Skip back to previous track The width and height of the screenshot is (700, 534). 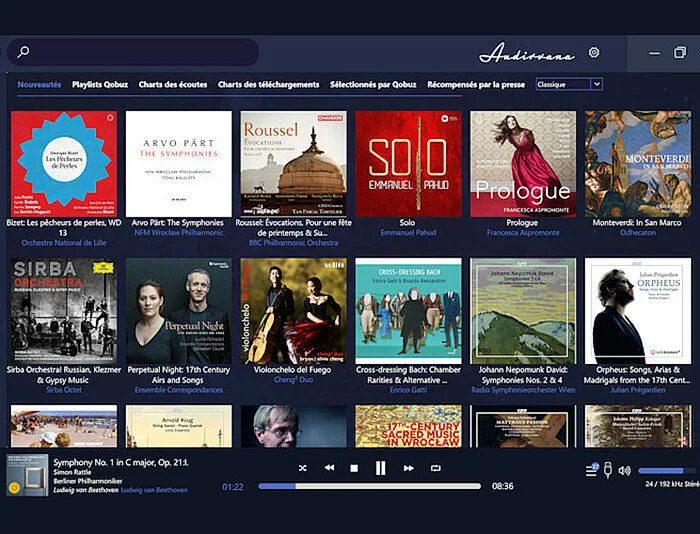[329, 468]
